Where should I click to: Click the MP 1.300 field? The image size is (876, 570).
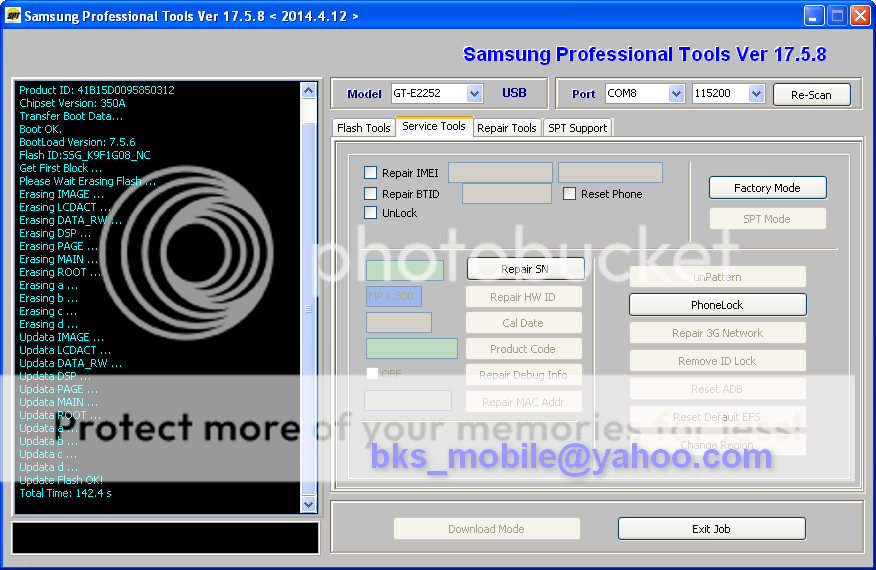(x=394, y=296)
